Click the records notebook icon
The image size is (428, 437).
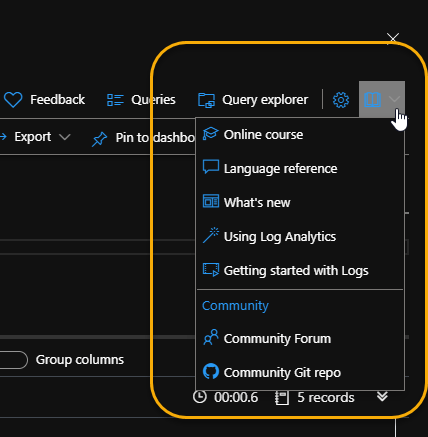(x=282, y=398)
